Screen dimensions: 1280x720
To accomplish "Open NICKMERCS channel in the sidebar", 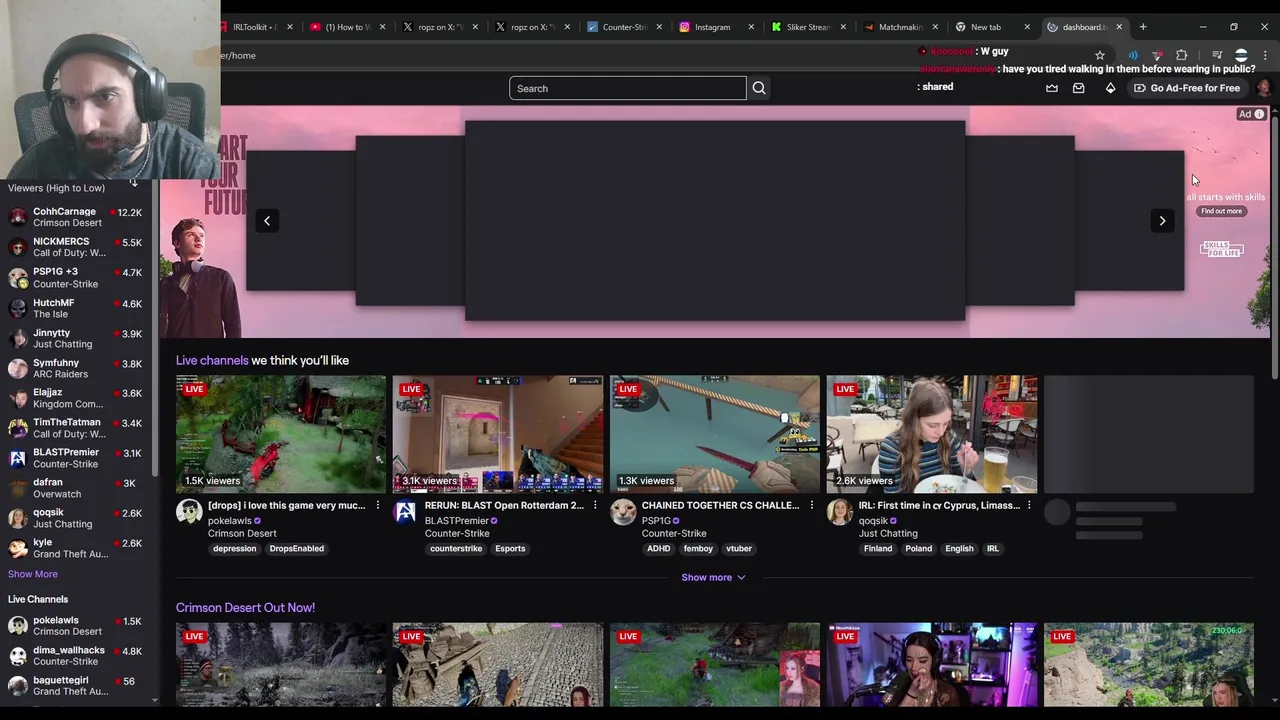I will (x=77, y=247).
